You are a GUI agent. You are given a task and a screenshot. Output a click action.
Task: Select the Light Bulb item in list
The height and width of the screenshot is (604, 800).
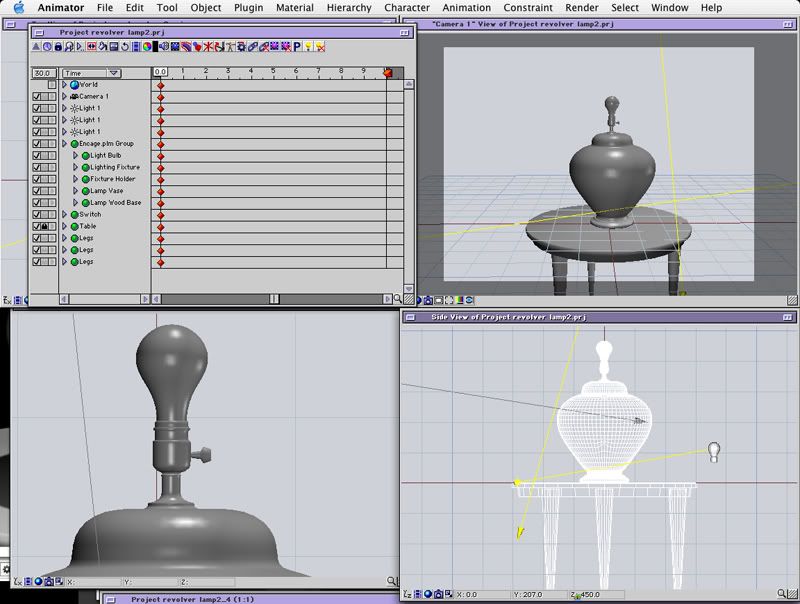pyautogui.click(x=105, y=155)
